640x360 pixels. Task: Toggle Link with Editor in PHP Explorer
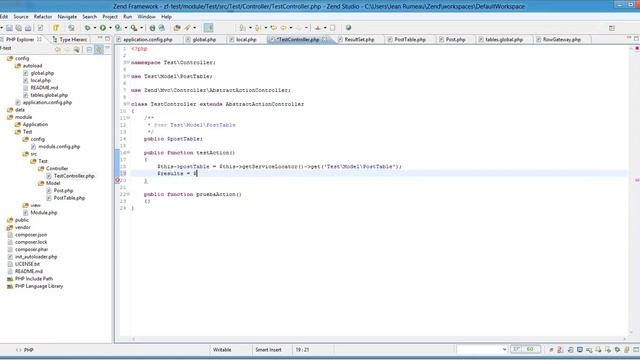pyautogui.click(x=99, y=49)
